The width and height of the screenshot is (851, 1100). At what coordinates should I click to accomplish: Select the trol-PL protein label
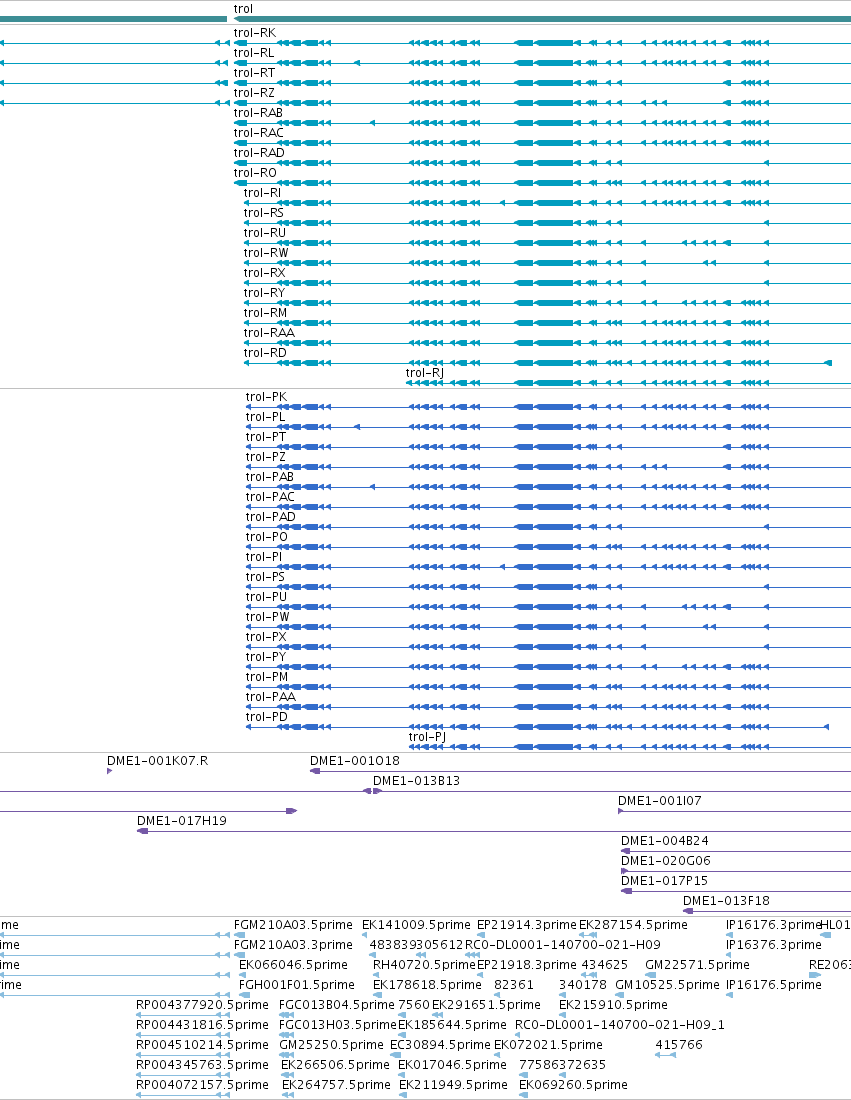[x=265, y=417]
